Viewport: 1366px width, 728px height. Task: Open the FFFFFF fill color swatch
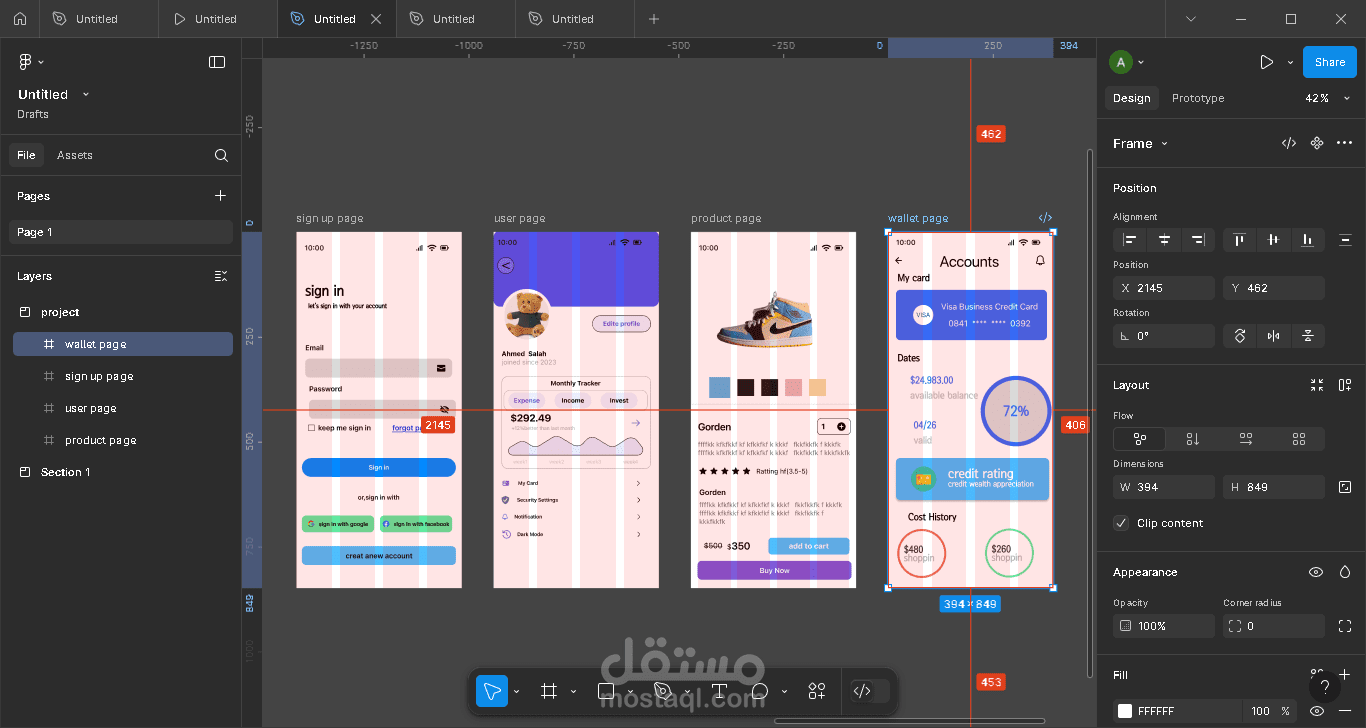coord(1125,711)
